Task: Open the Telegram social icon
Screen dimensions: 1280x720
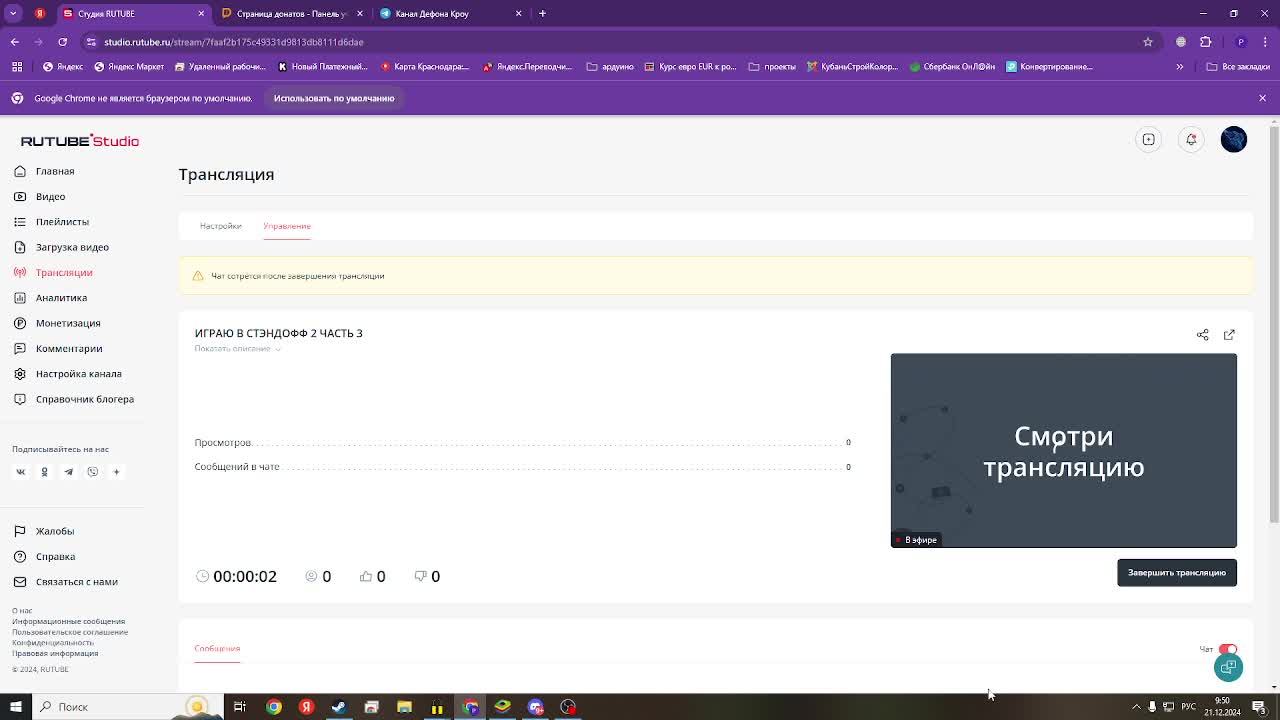Action: [68, 472]
